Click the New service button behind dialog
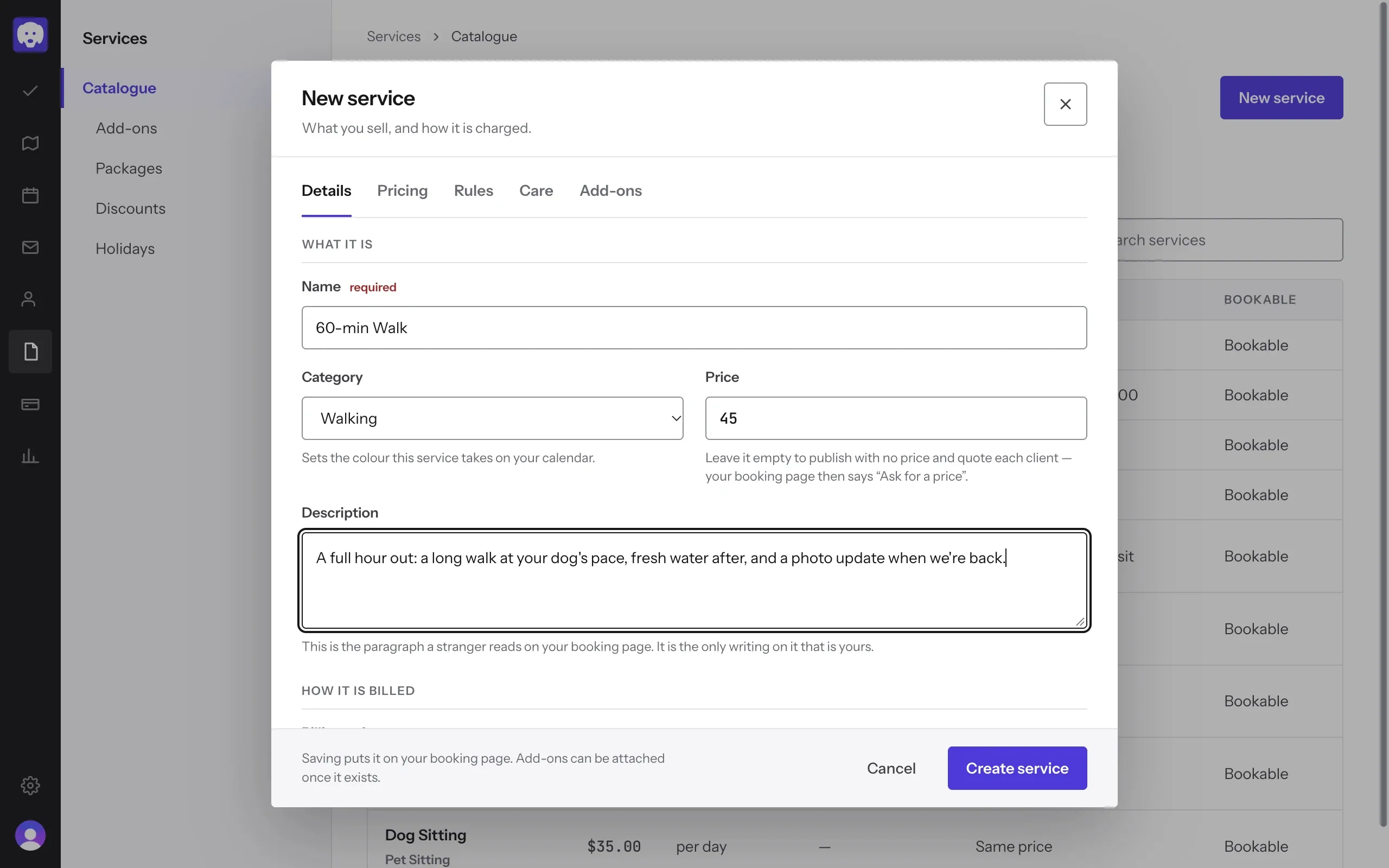Screen dimensions: 1389x868 point(1281,98)
